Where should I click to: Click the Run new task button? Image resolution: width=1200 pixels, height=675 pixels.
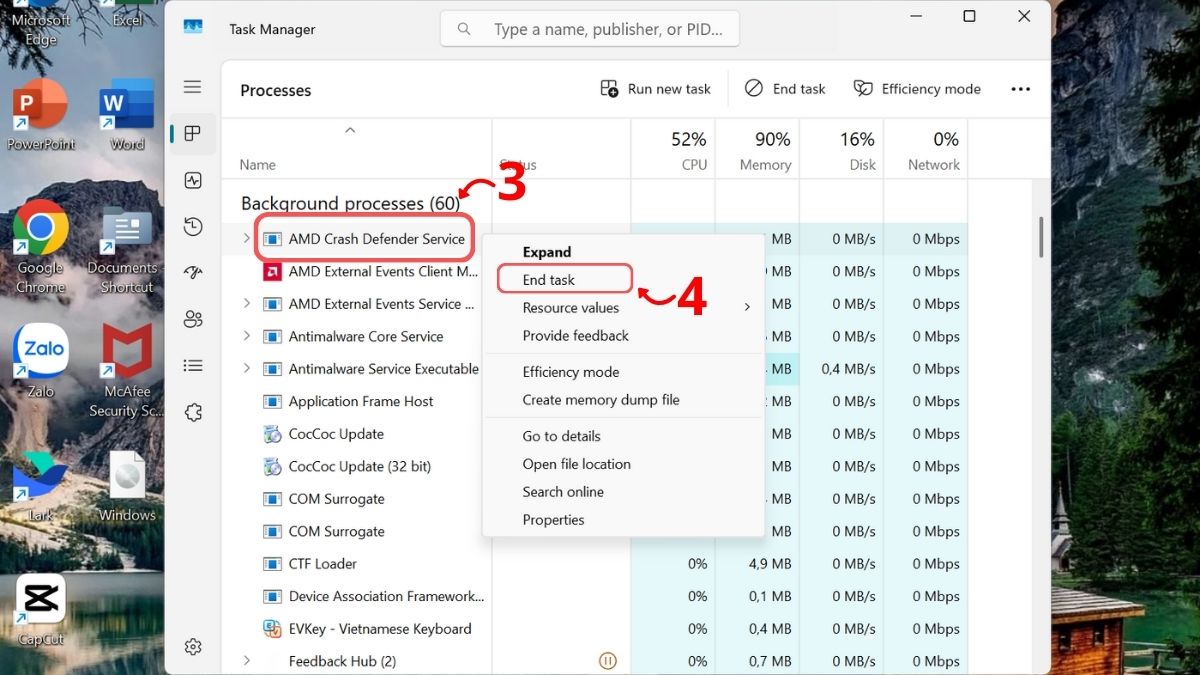655,88
